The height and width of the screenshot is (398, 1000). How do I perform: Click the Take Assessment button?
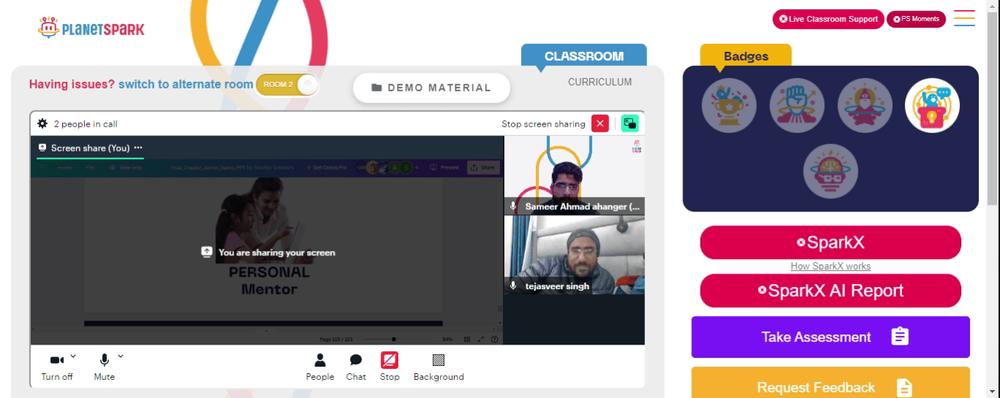830,337
